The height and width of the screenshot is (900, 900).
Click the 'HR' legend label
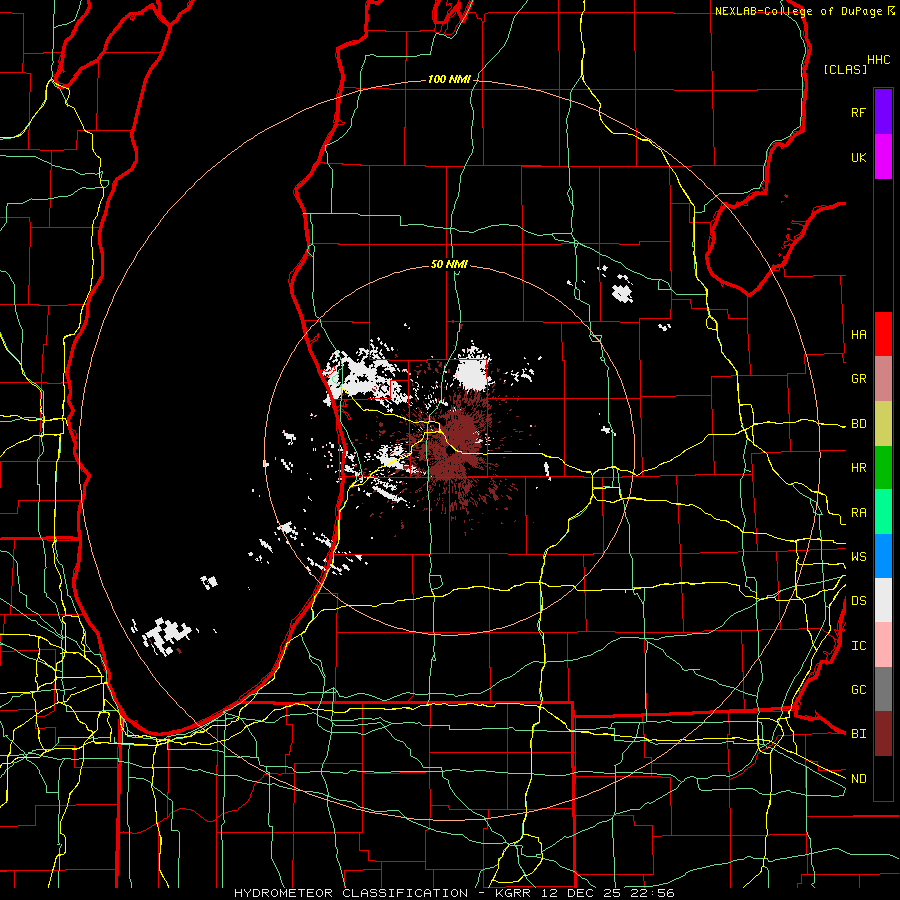(x=858, y=468)
